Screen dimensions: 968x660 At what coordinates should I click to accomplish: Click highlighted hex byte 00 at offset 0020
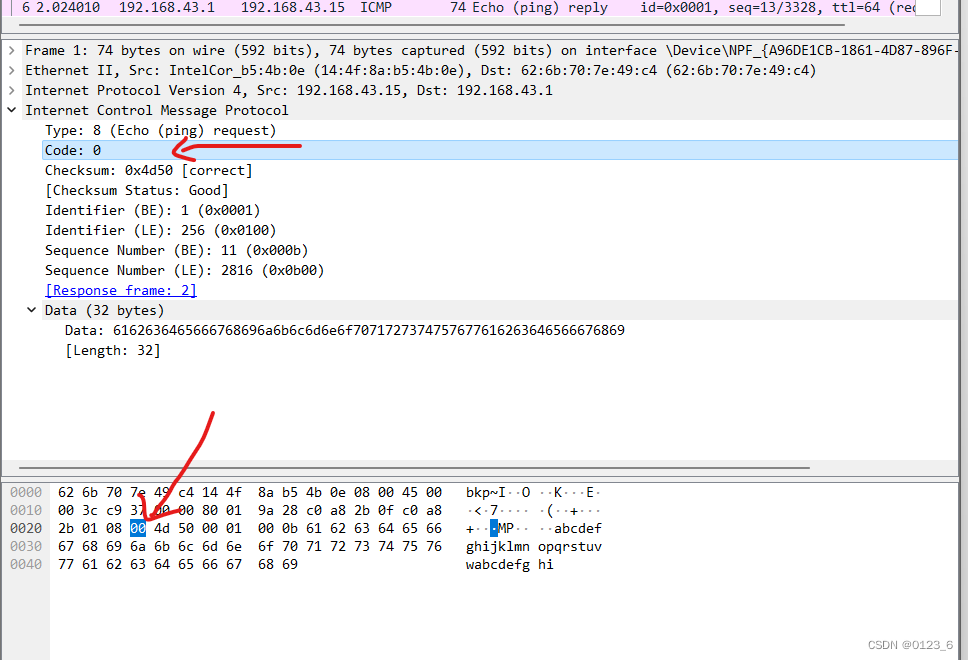138,528
